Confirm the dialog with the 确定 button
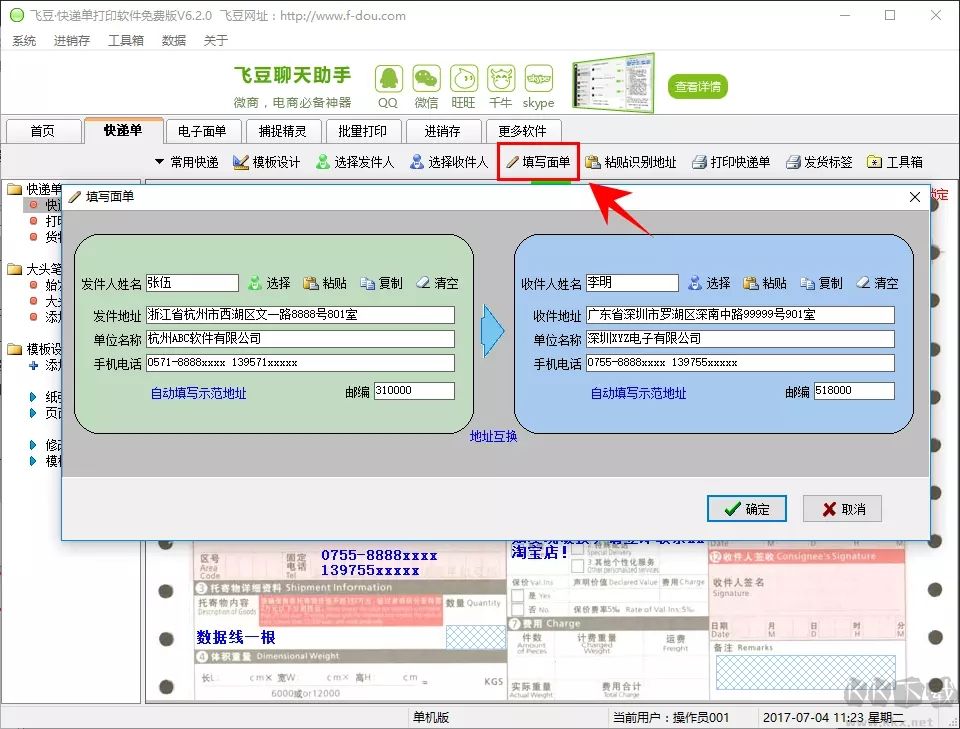Screen dimensions: 960x729 tap(746, 509)
